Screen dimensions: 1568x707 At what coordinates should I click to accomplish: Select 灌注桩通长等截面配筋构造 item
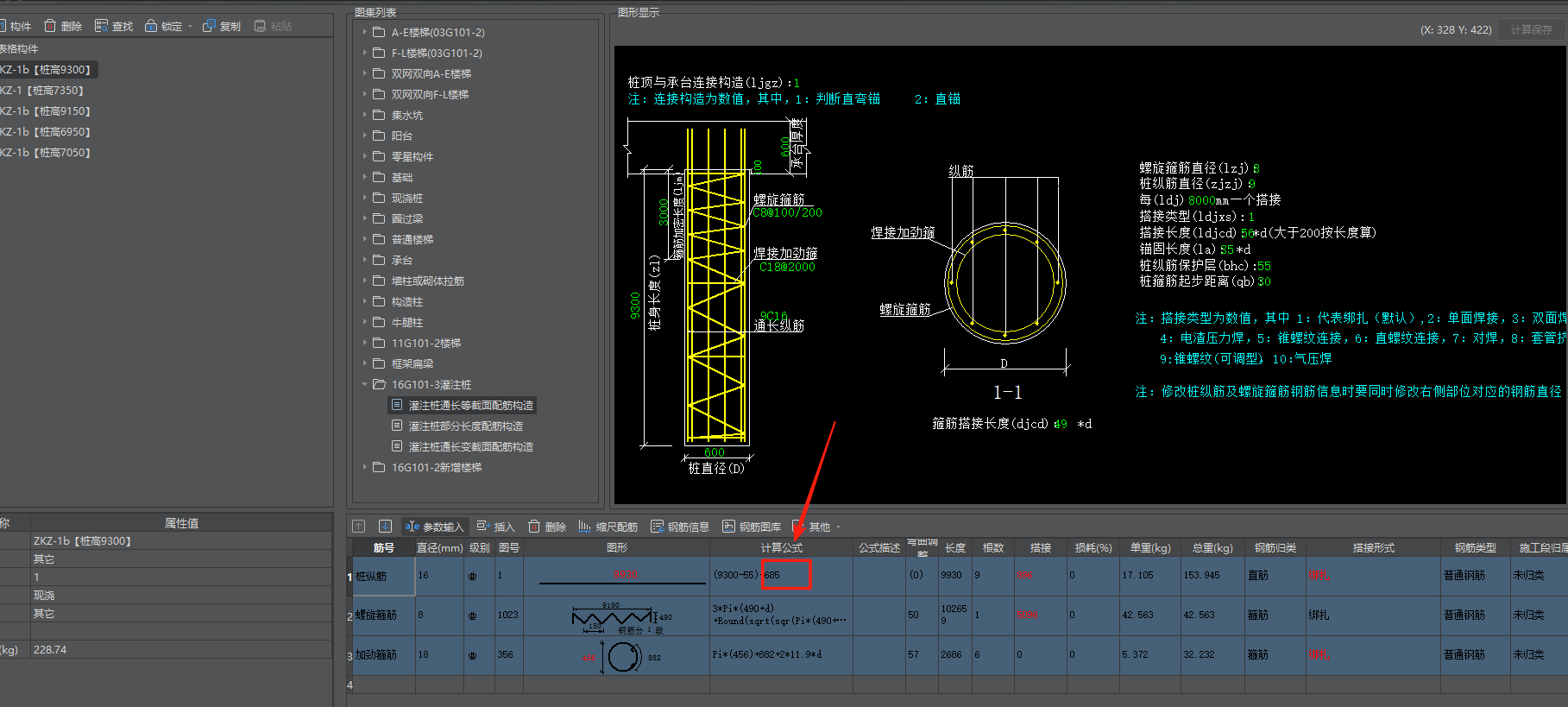point(470,405)
